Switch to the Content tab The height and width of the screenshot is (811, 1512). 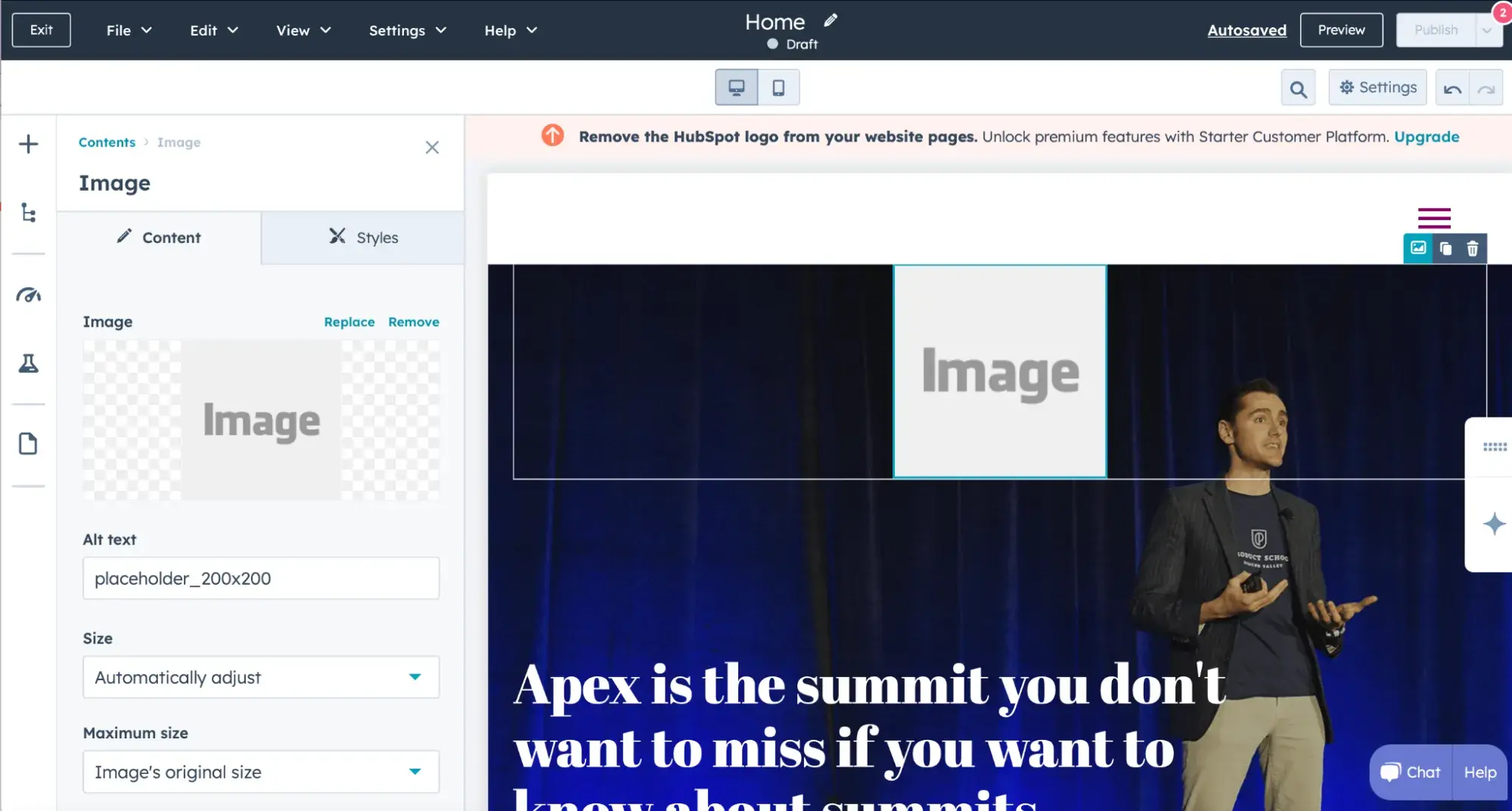[159, 238]
